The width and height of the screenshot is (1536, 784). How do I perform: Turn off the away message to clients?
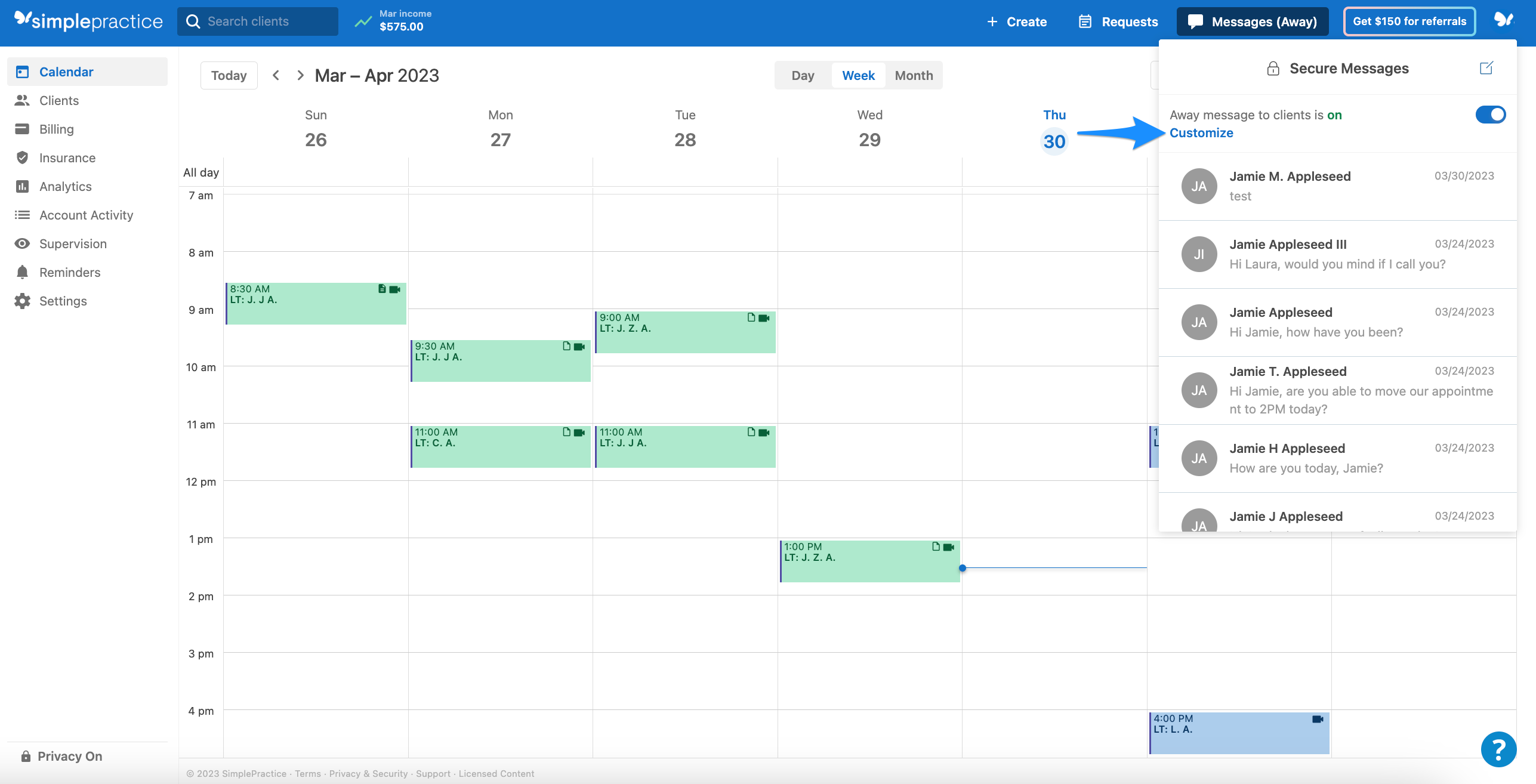click(x=1490, y=115)
